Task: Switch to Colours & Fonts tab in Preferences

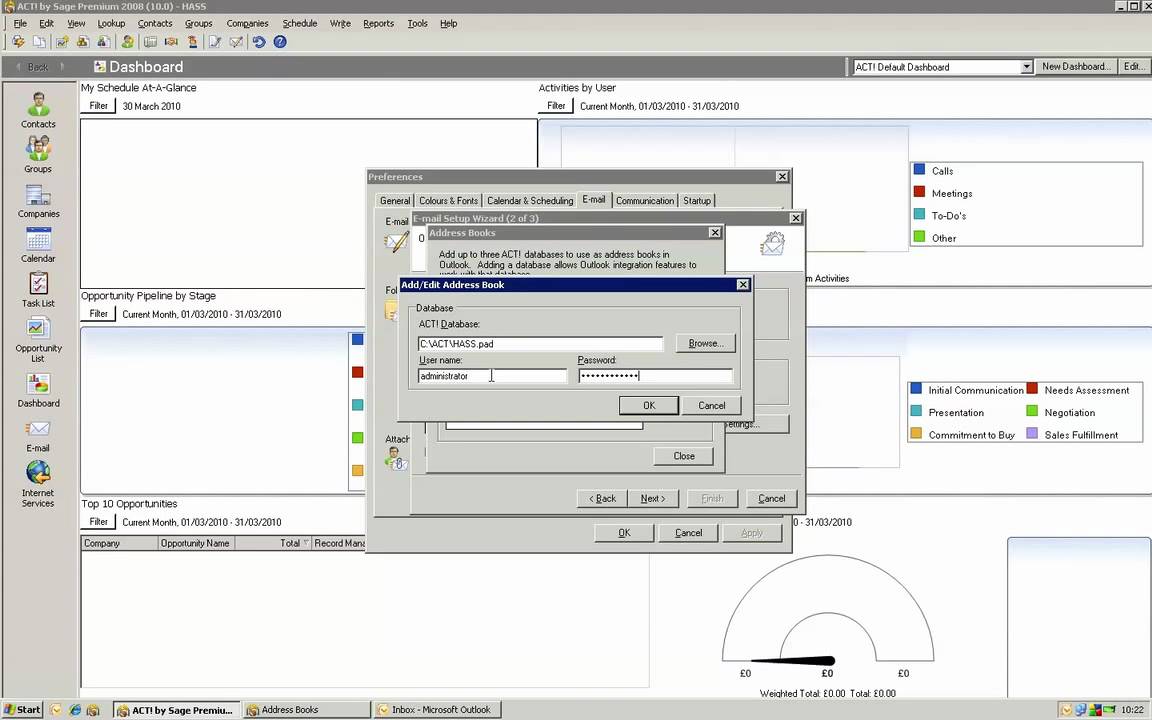Action: click(448, 201)
